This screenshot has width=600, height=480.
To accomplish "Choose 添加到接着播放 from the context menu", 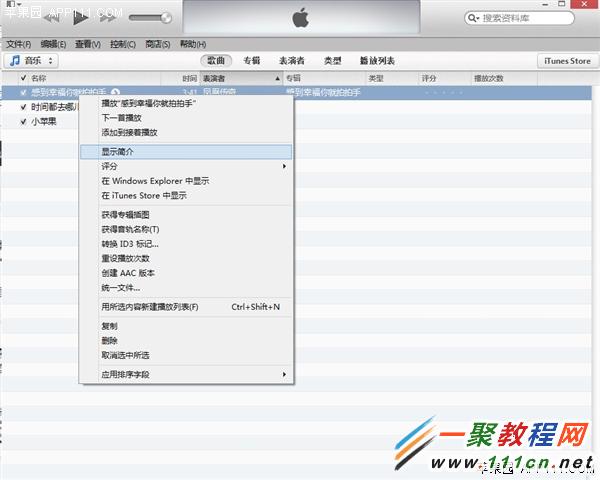I will [186, 132].
